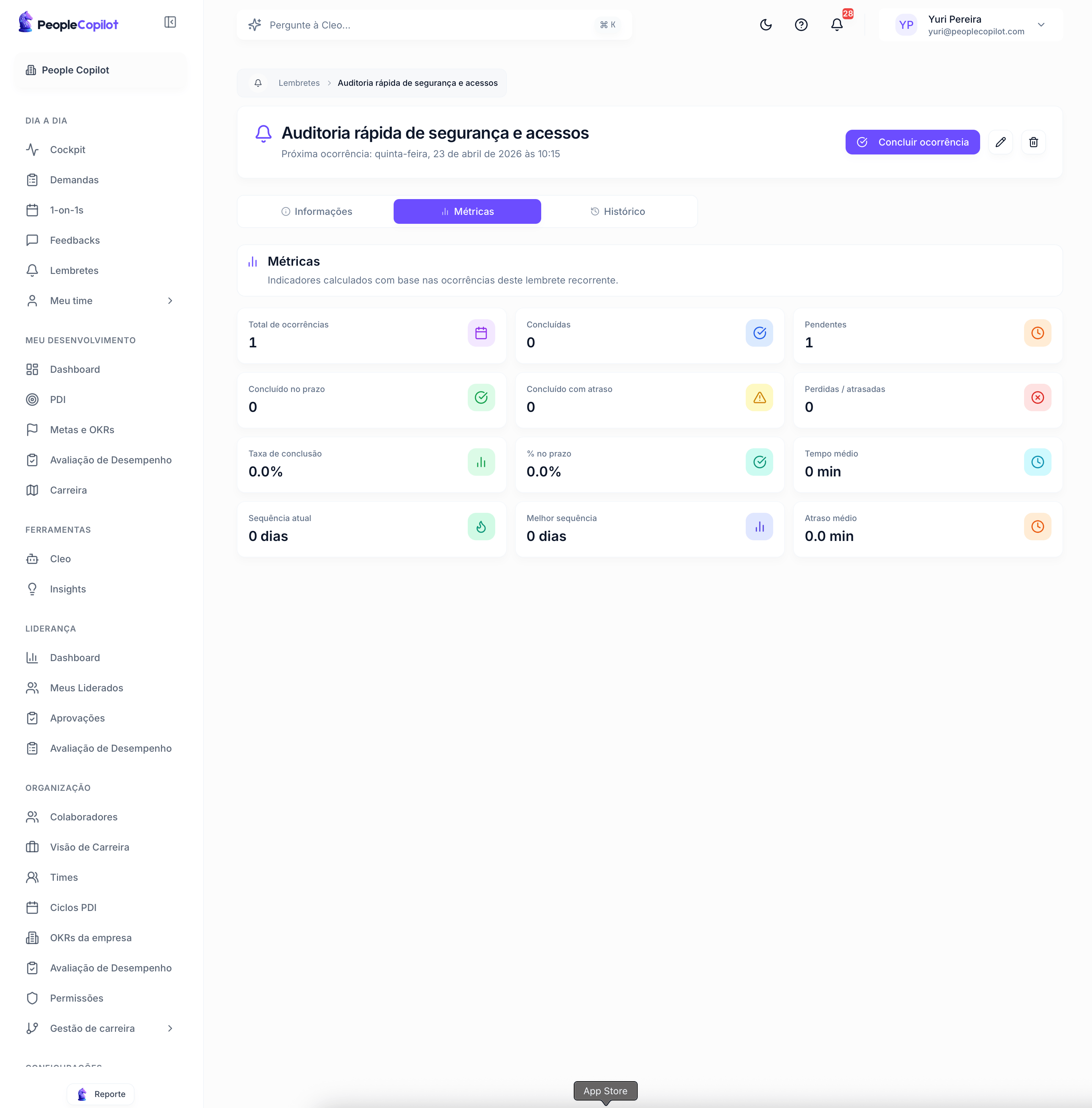Click the Atraso médio value 0.0 min
The width and height of the screenshot is (1092, 1108).
tap(829, 537)
